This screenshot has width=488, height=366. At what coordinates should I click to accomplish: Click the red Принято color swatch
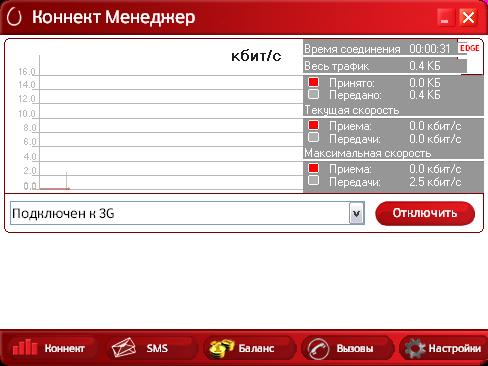[313, 82]
